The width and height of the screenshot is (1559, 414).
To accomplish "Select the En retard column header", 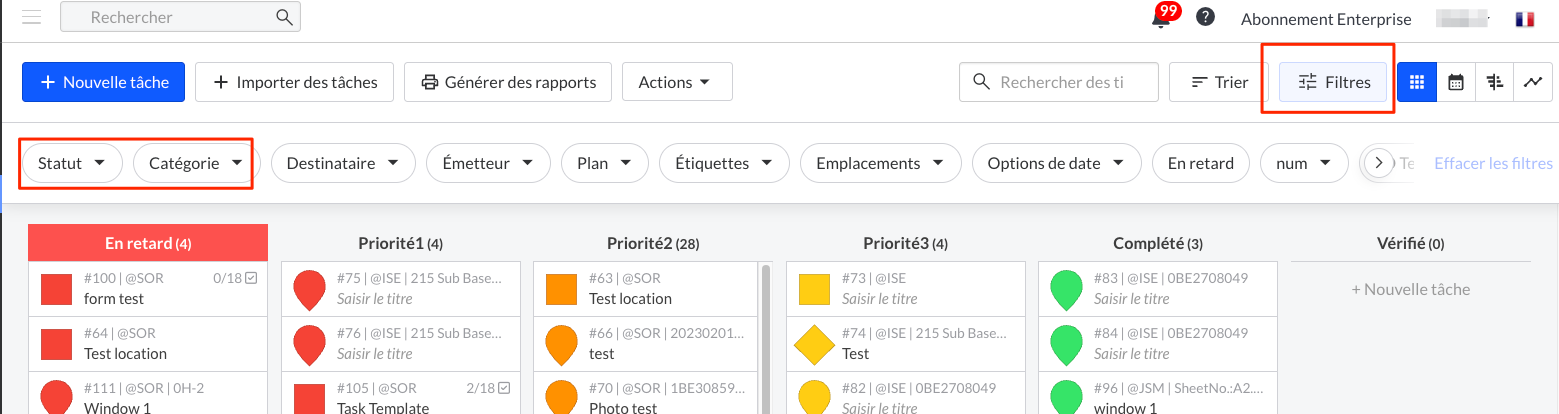I will point(148,243).
